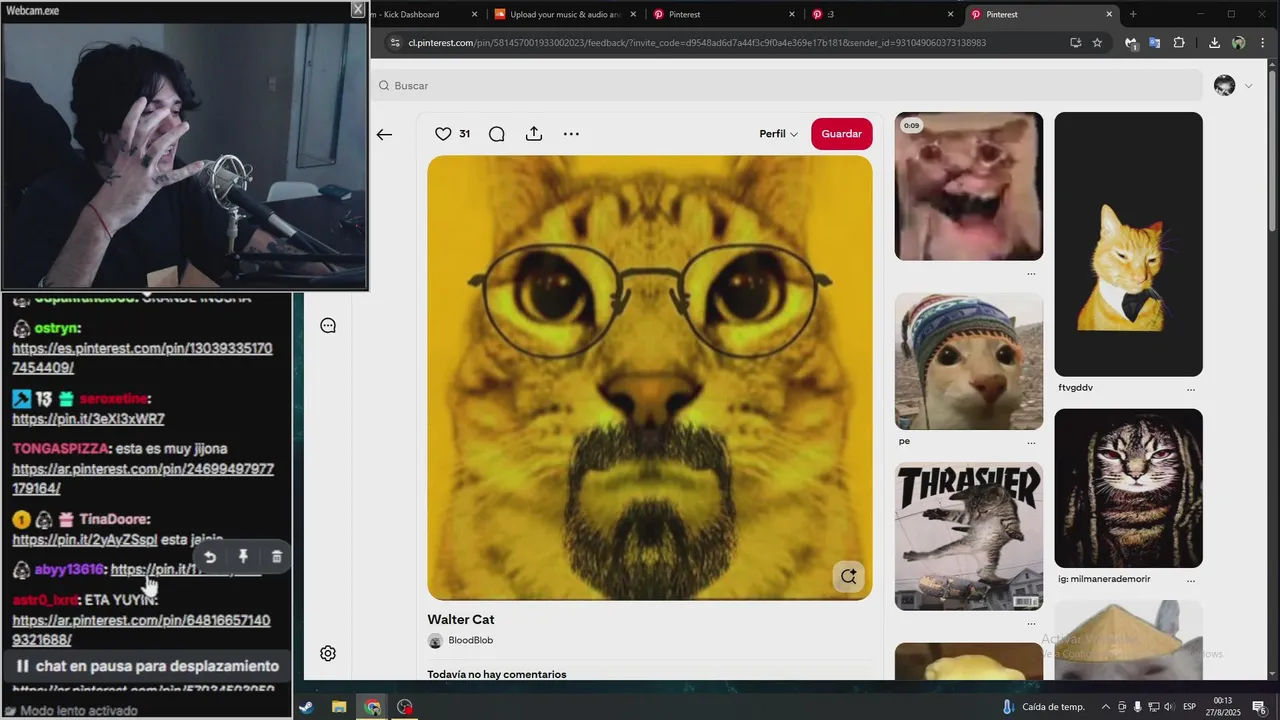
Task: Open comments speech bubble icon on pin
Action: [496, 134]
